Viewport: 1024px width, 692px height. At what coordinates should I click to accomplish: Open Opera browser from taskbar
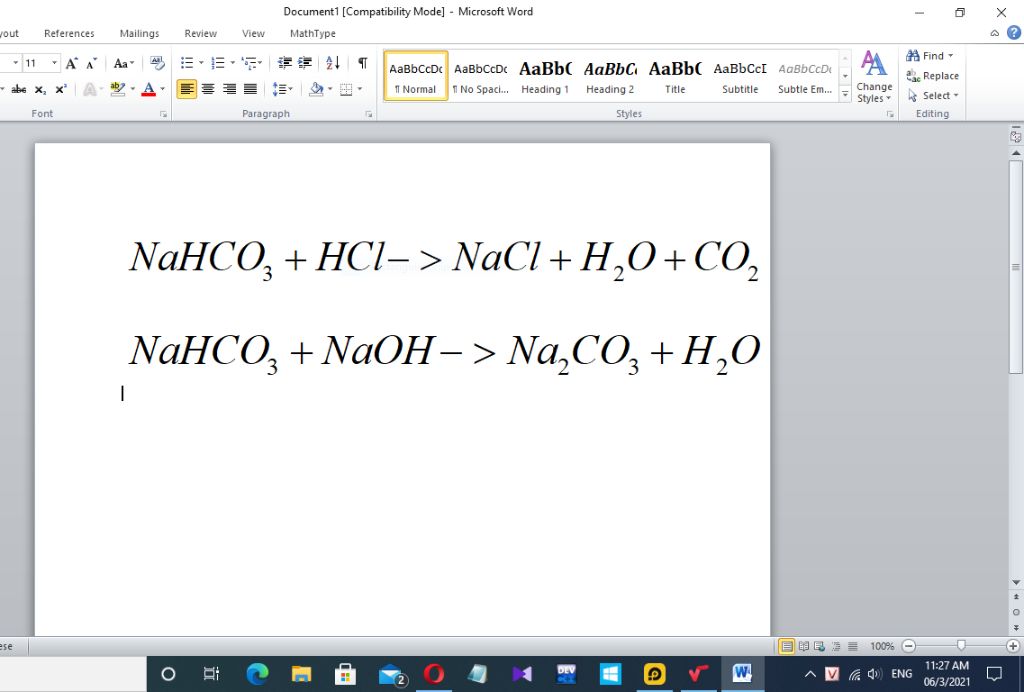point(434,674)
